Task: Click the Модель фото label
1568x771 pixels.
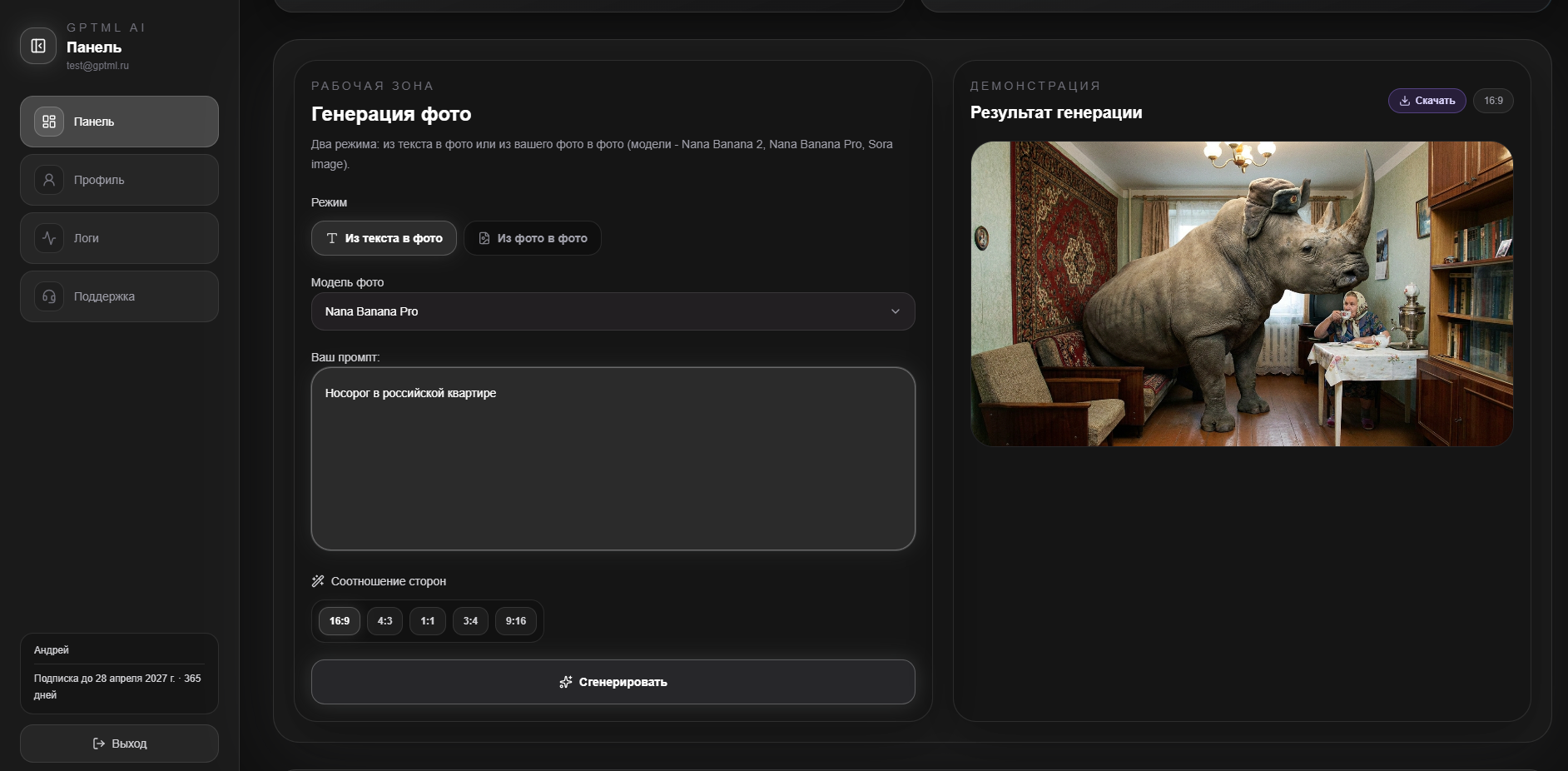Action: 348,282
